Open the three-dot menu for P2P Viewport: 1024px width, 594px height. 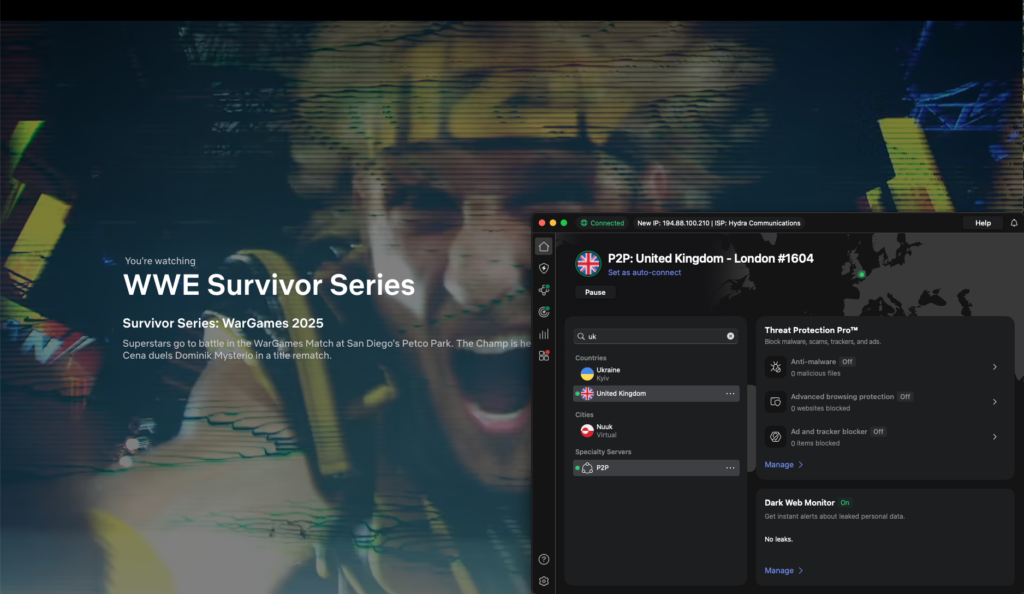coord(730,468)
